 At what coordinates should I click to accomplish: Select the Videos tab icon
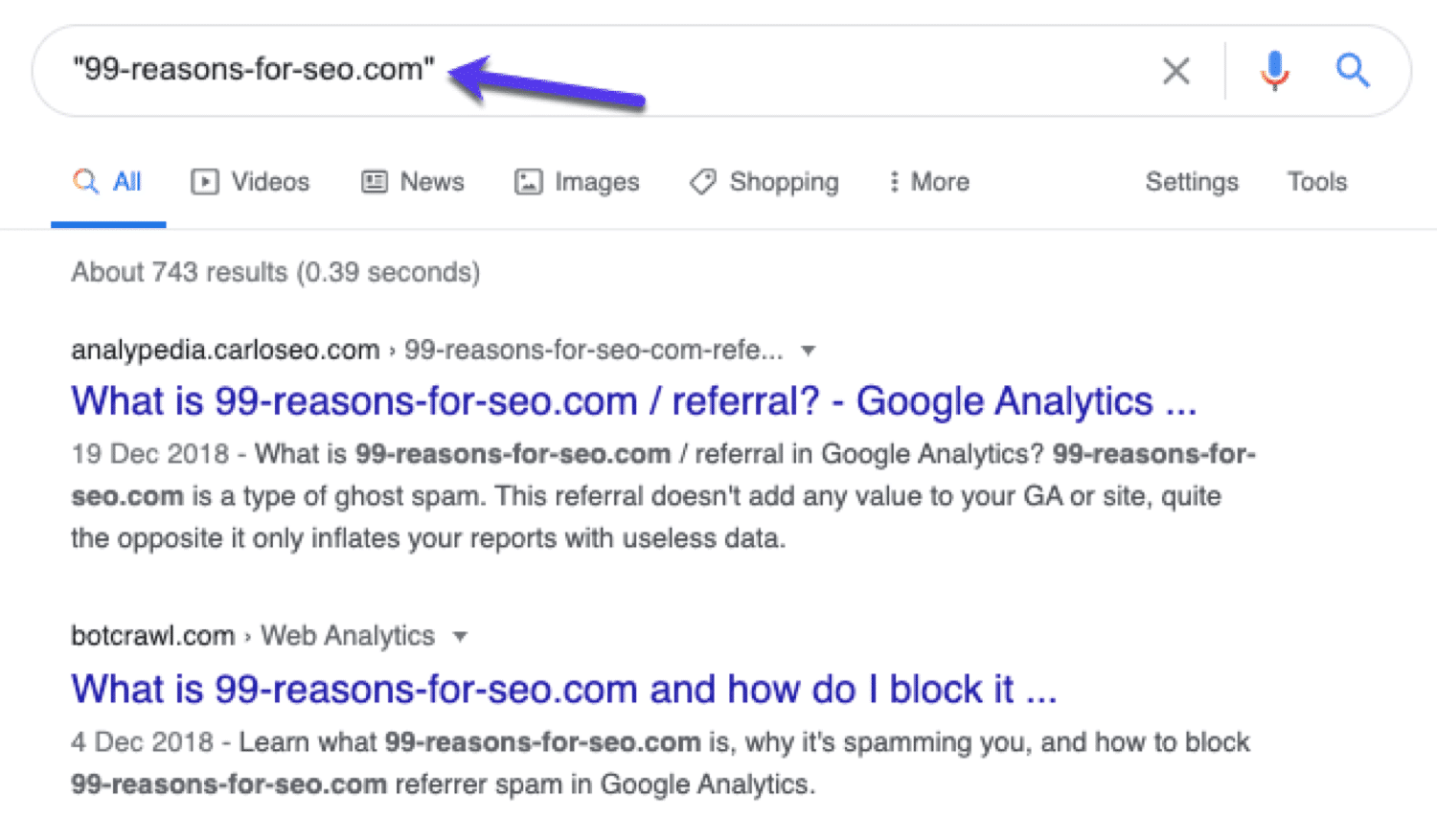pos(205,182)
